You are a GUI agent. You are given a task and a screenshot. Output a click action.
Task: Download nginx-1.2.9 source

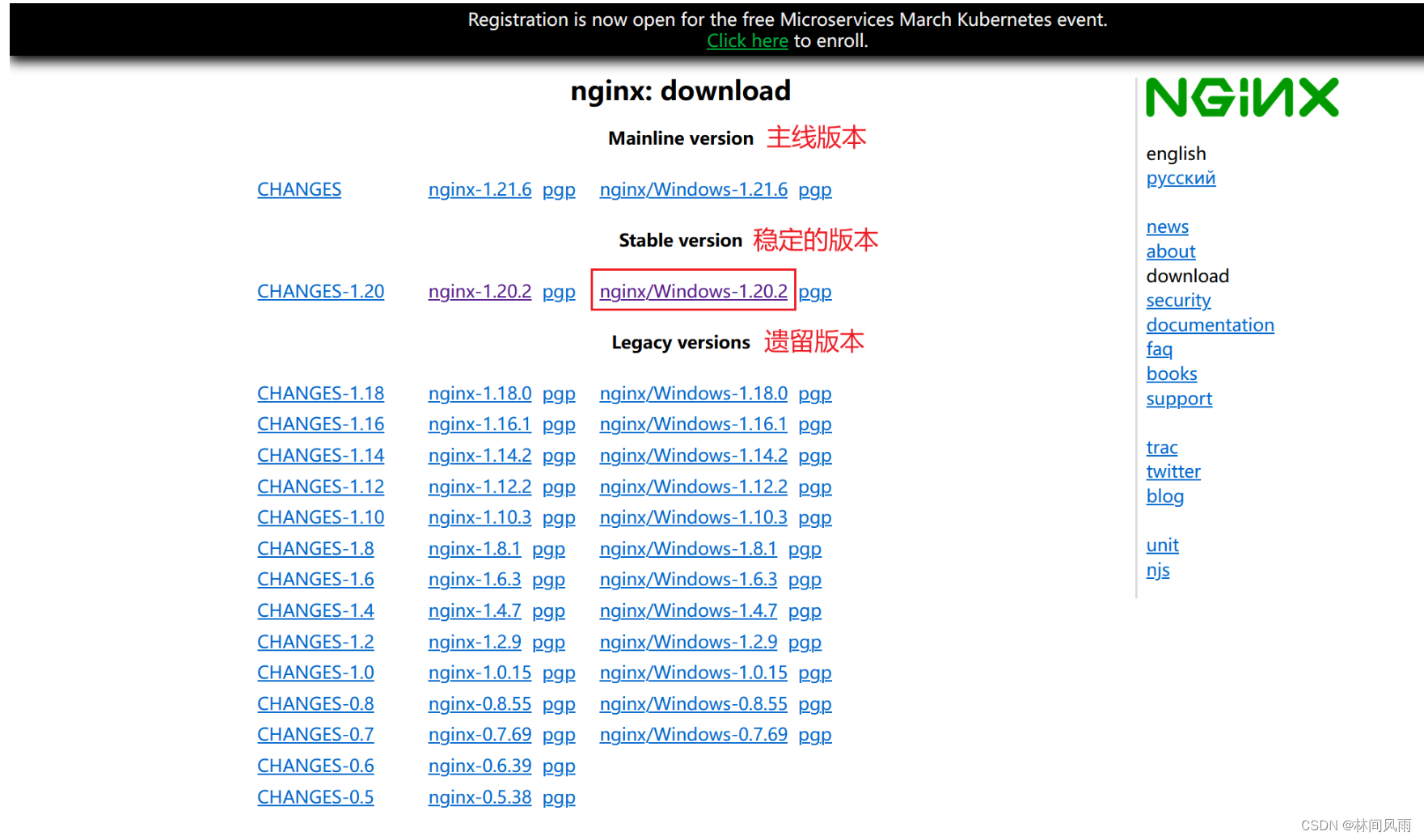click(475, 641)
